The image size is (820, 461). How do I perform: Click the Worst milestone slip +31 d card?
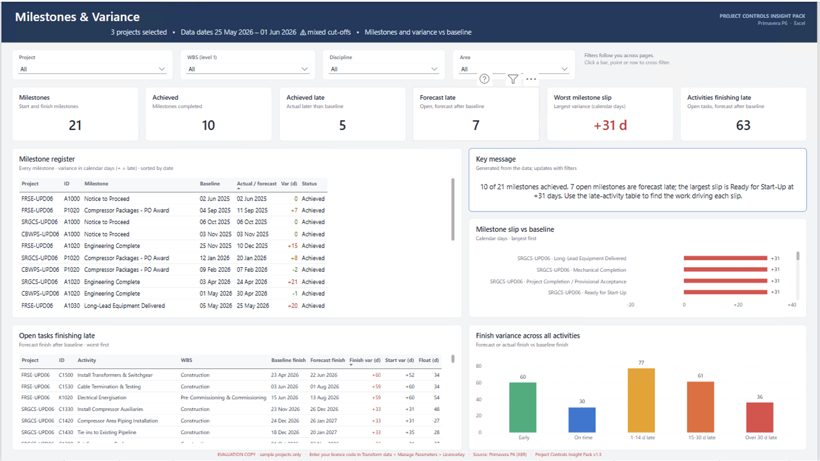point(610,114)
